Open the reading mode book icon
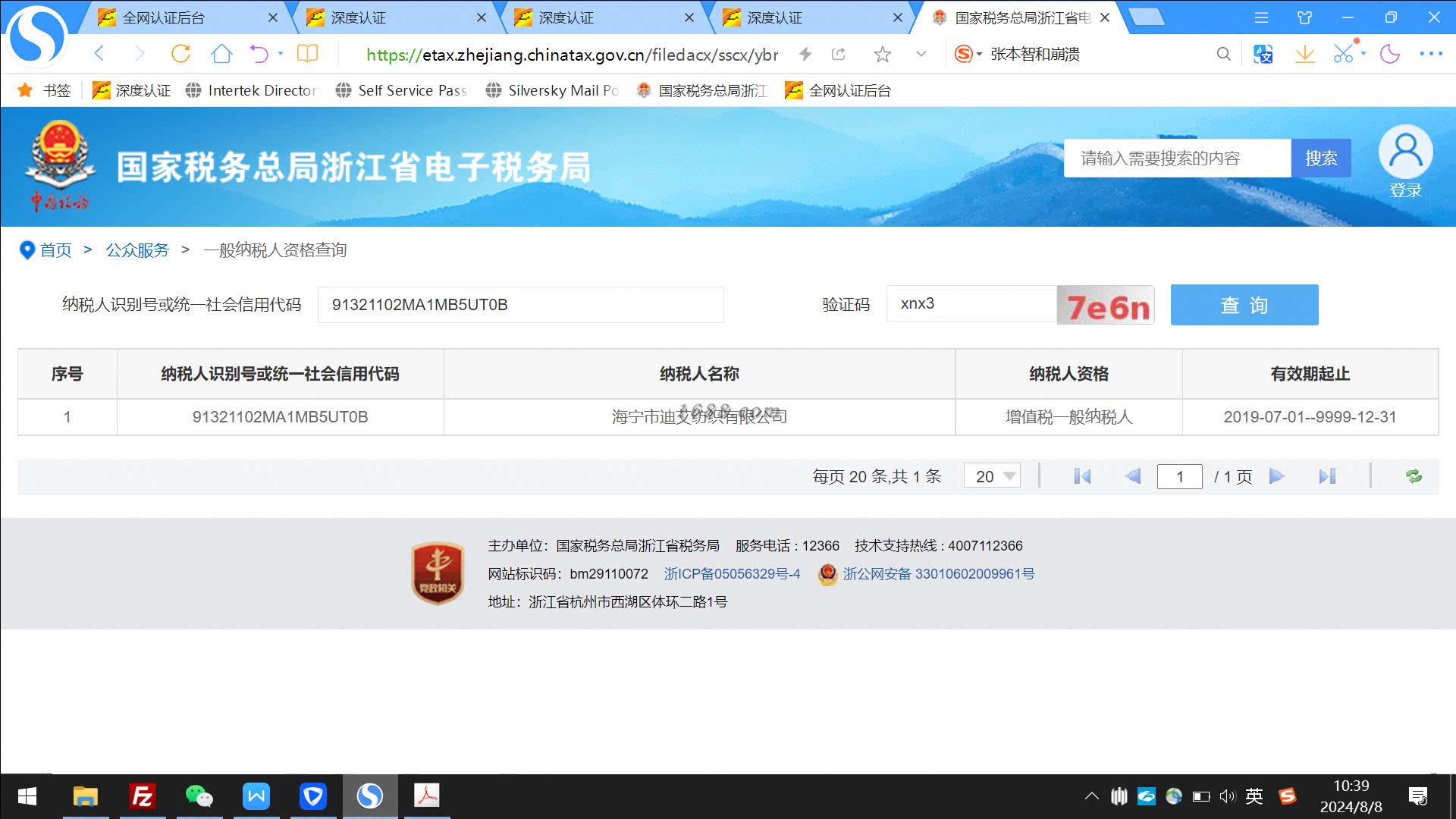 point(307,54)
